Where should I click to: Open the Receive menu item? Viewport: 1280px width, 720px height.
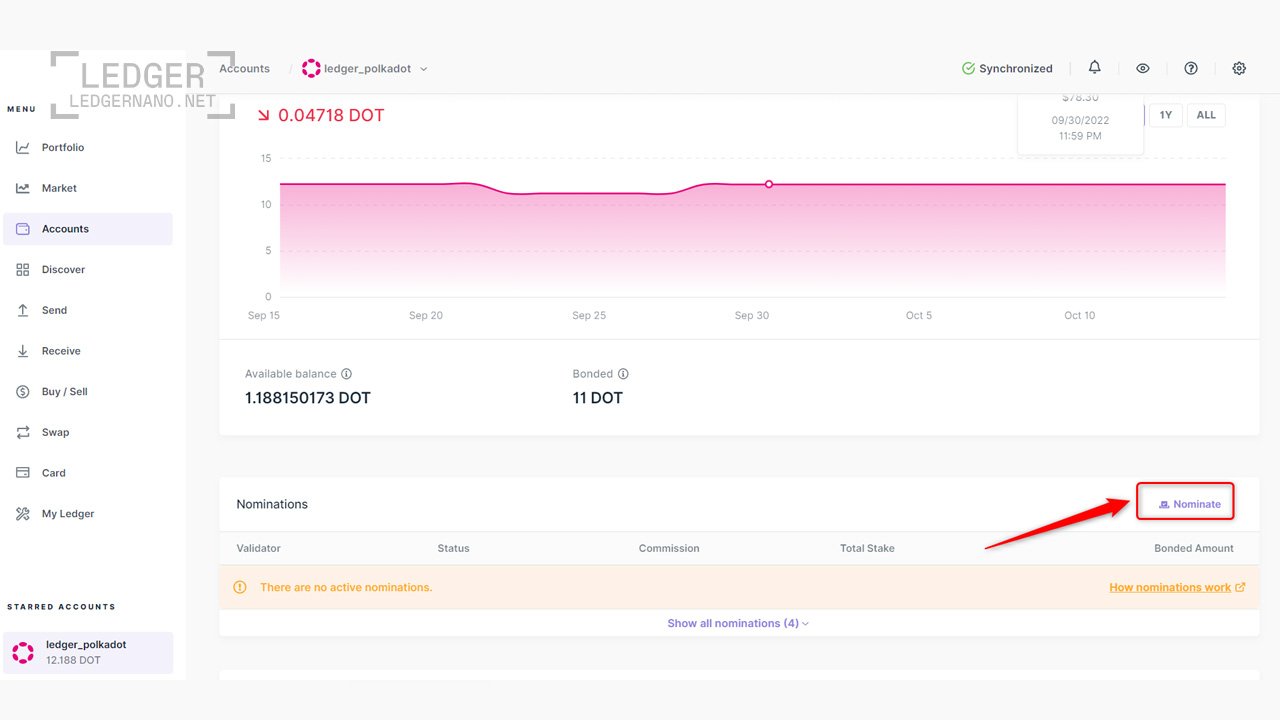(x=88, y=351)
